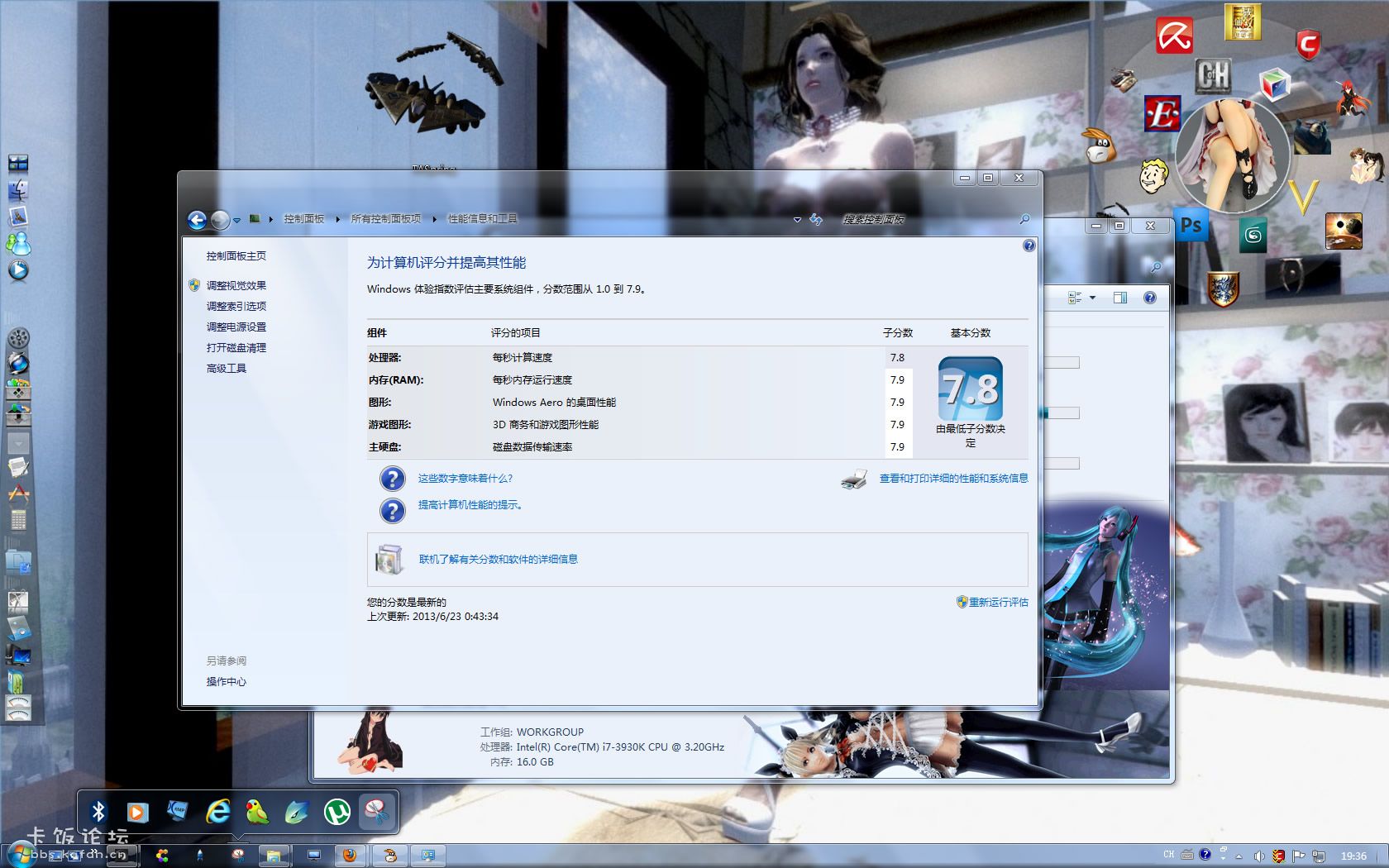The image size is (1389, 868).
Task: Open 调整索引选项 link
Action: coord(236,306)
